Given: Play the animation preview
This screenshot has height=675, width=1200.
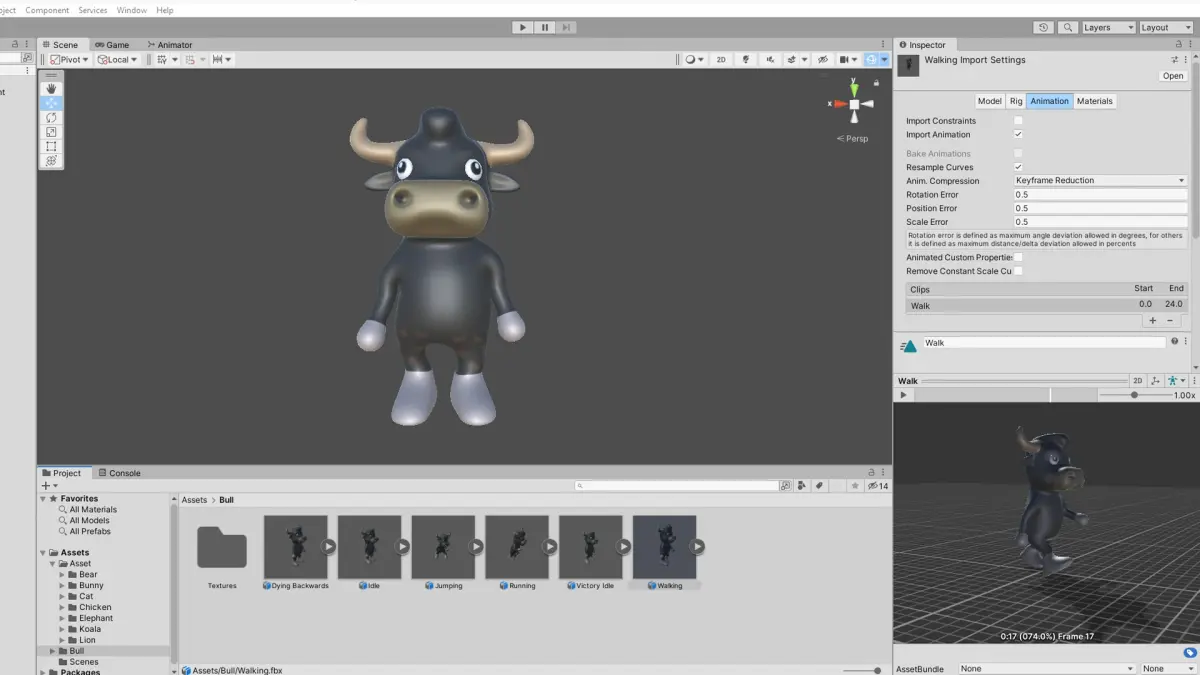Looking at the screenshot, I should pos(904,395).
